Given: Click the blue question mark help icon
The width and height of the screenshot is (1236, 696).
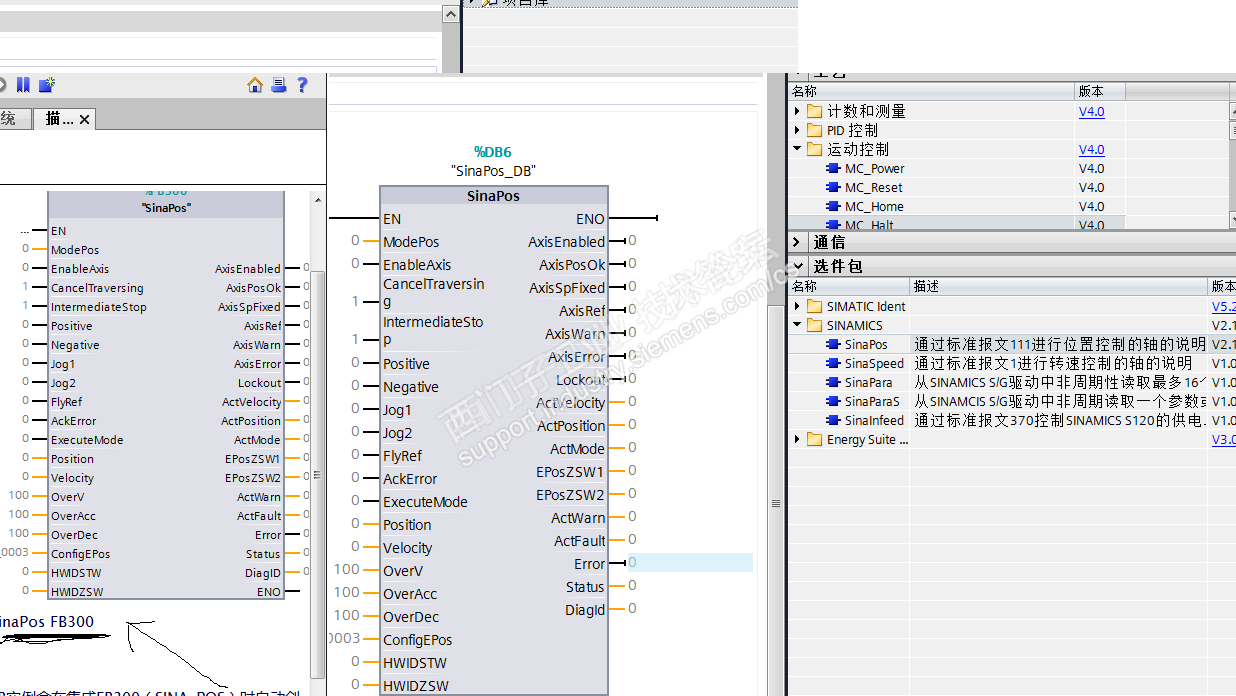Looking at the screenshot, I should (302, 85).
